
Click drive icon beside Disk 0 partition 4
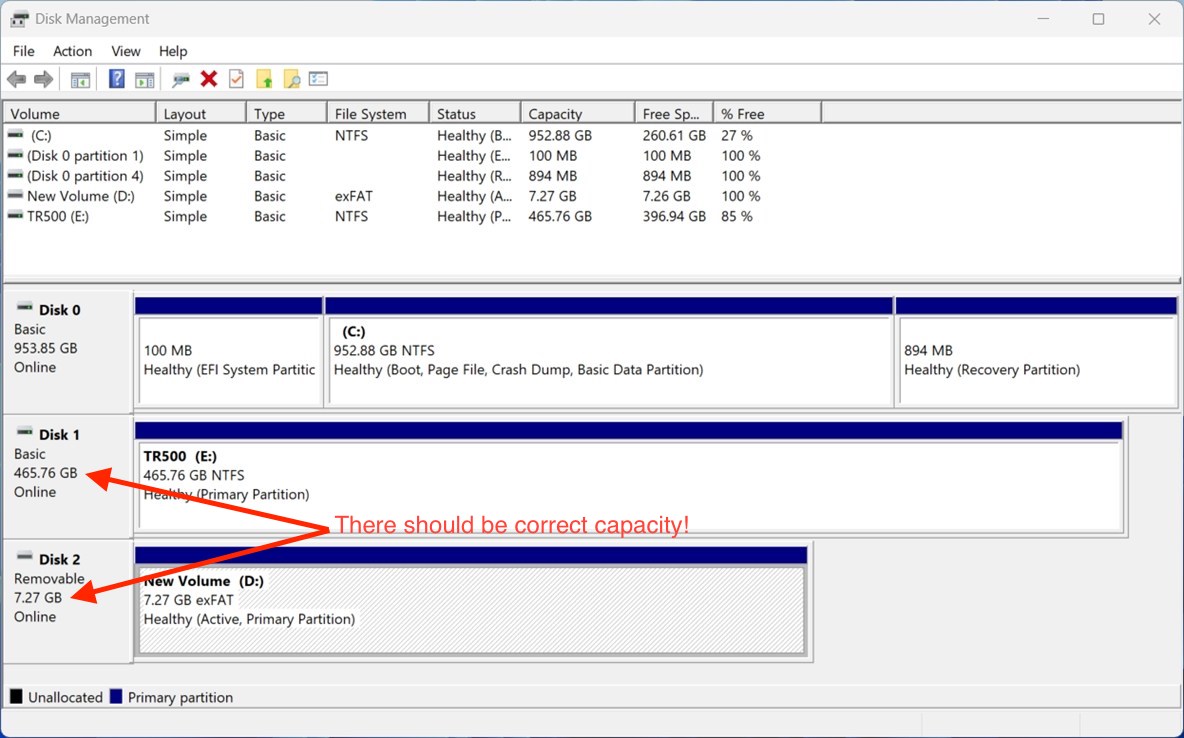coord(15,175)
